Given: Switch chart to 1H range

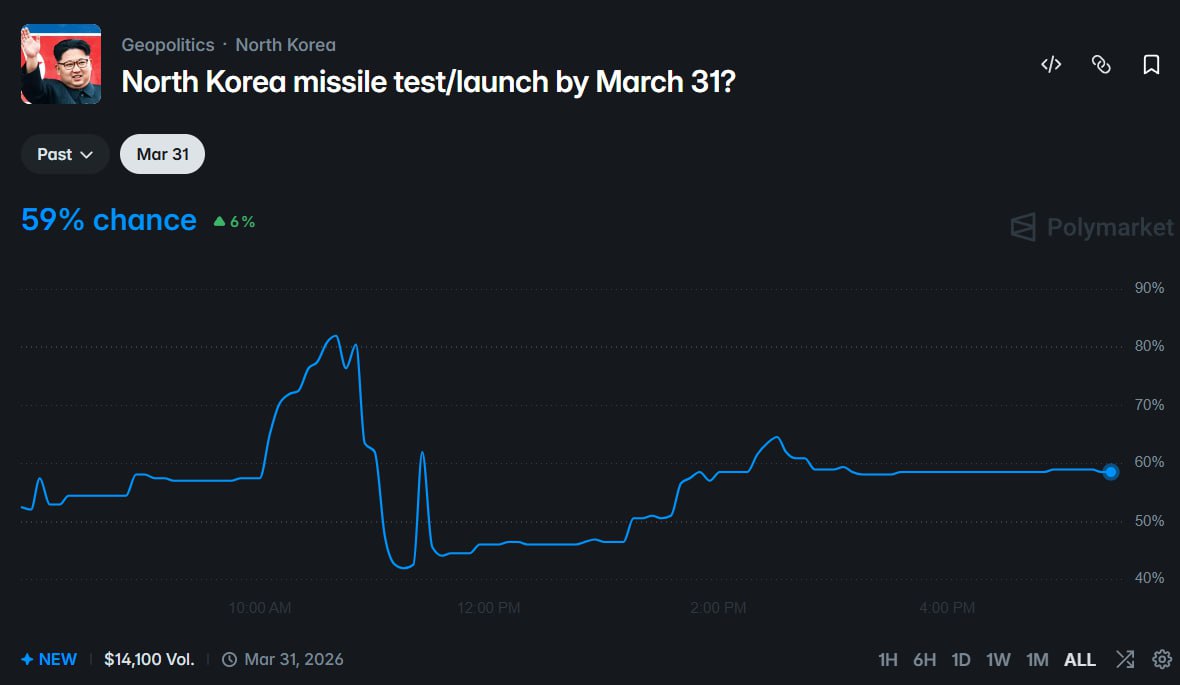Looking at the screenshot, I should pyautogui.click(x=887, y=659).
